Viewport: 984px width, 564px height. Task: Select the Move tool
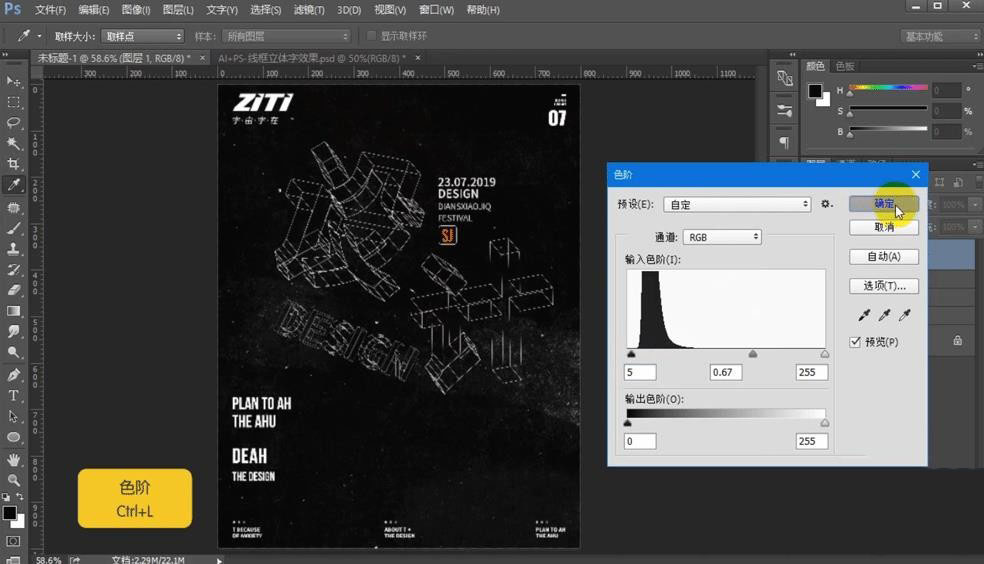[x=13, y=82]
